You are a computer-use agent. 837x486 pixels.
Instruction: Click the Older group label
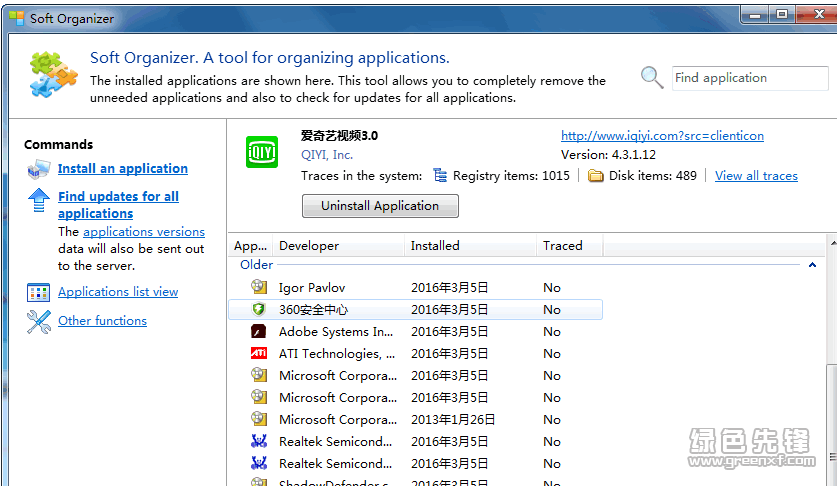pos(256,265)
